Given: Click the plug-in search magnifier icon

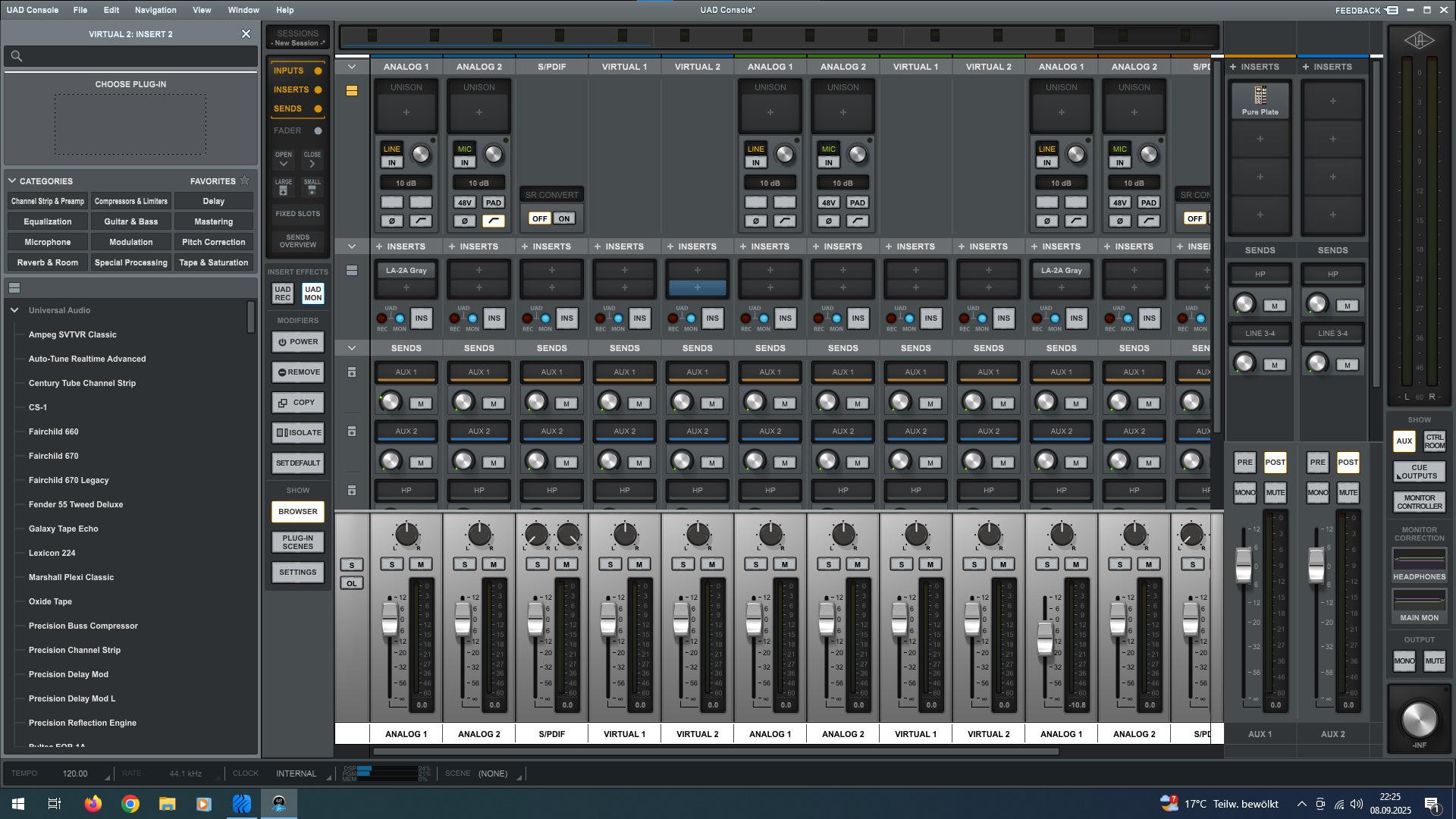Looking at the screenshot, I should 17,56.
